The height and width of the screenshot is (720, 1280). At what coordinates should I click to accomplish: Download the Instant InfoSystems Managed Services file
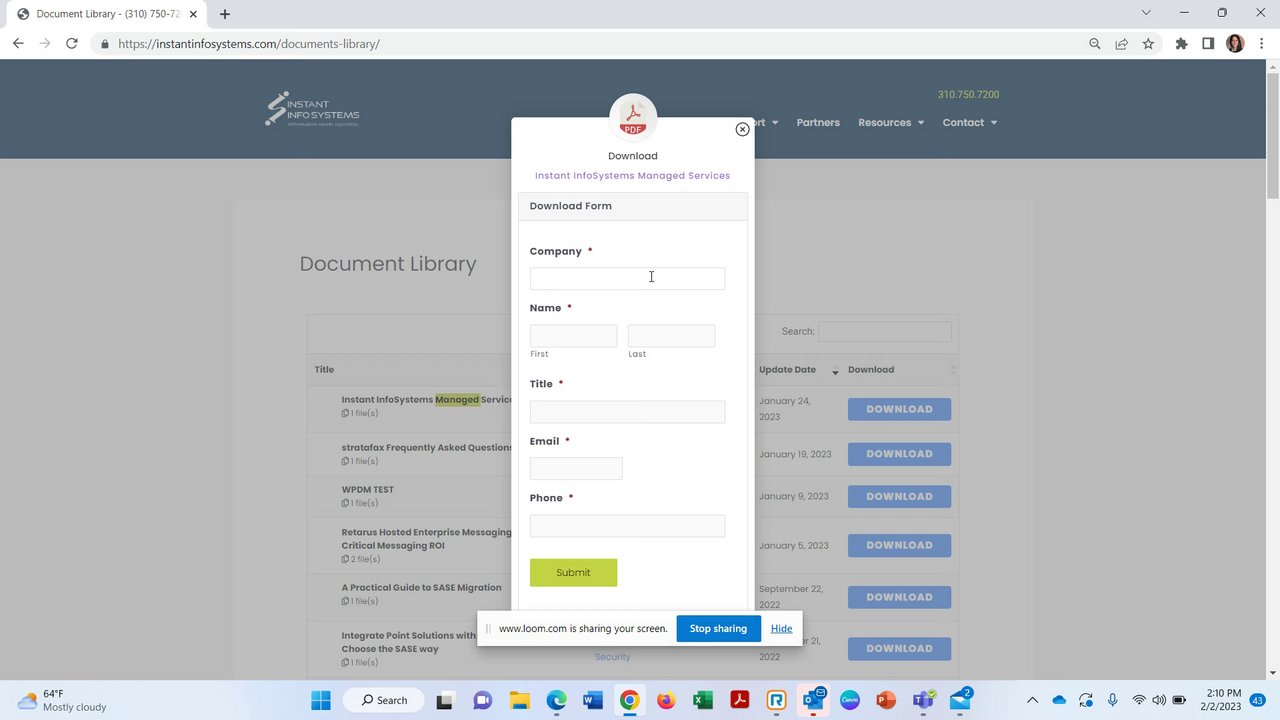(x=899, y=409)
